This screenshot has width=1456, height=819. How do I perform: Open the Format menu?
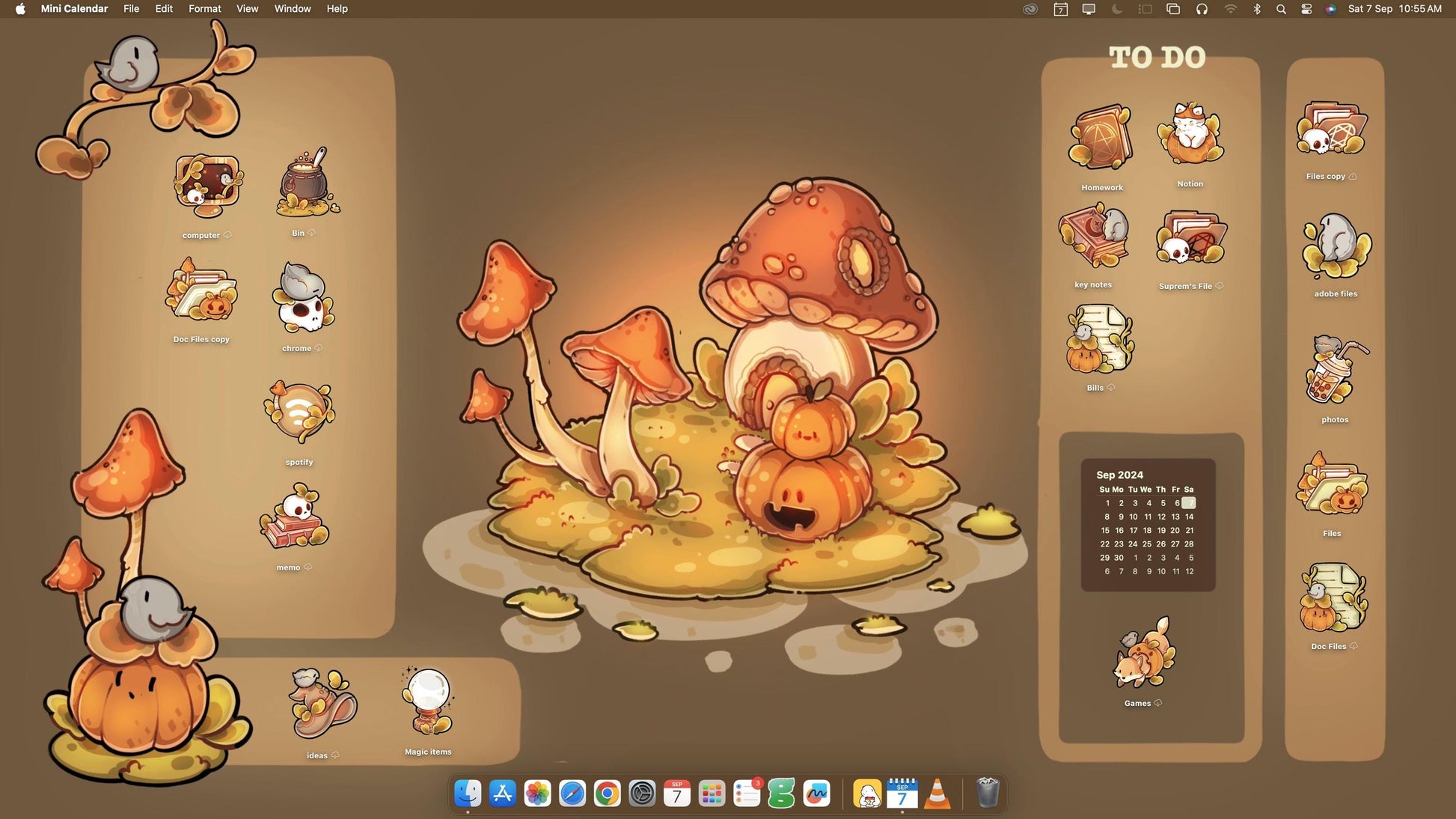[x=204, y=9]
